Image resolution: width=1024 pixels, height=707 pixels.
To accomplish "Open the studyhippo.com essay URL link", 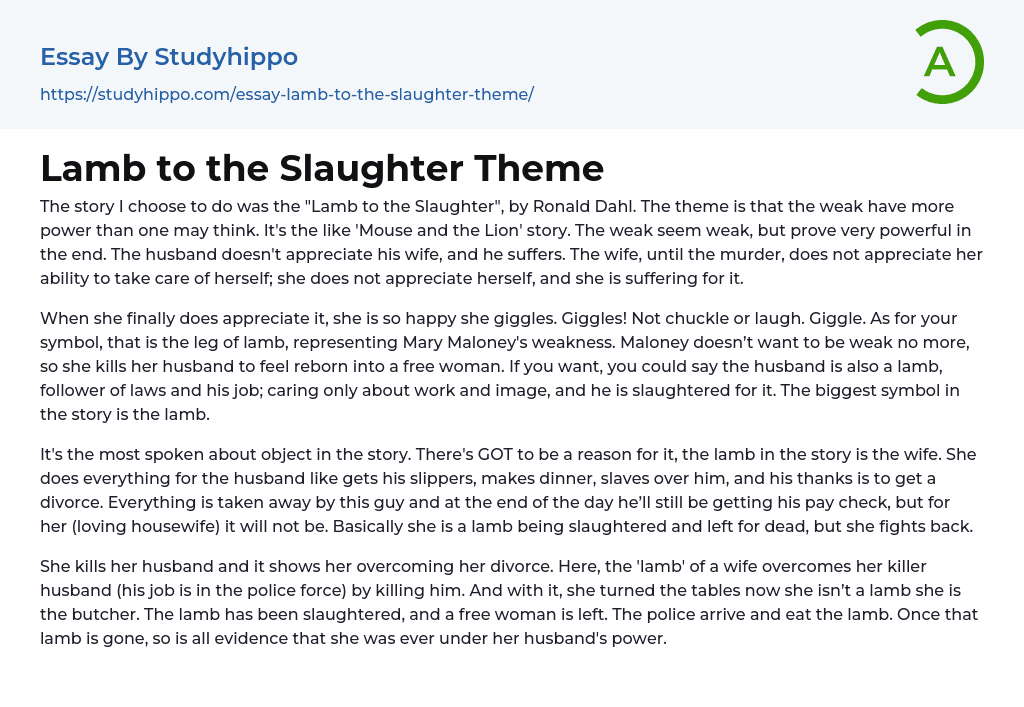I will click(287, 94).
